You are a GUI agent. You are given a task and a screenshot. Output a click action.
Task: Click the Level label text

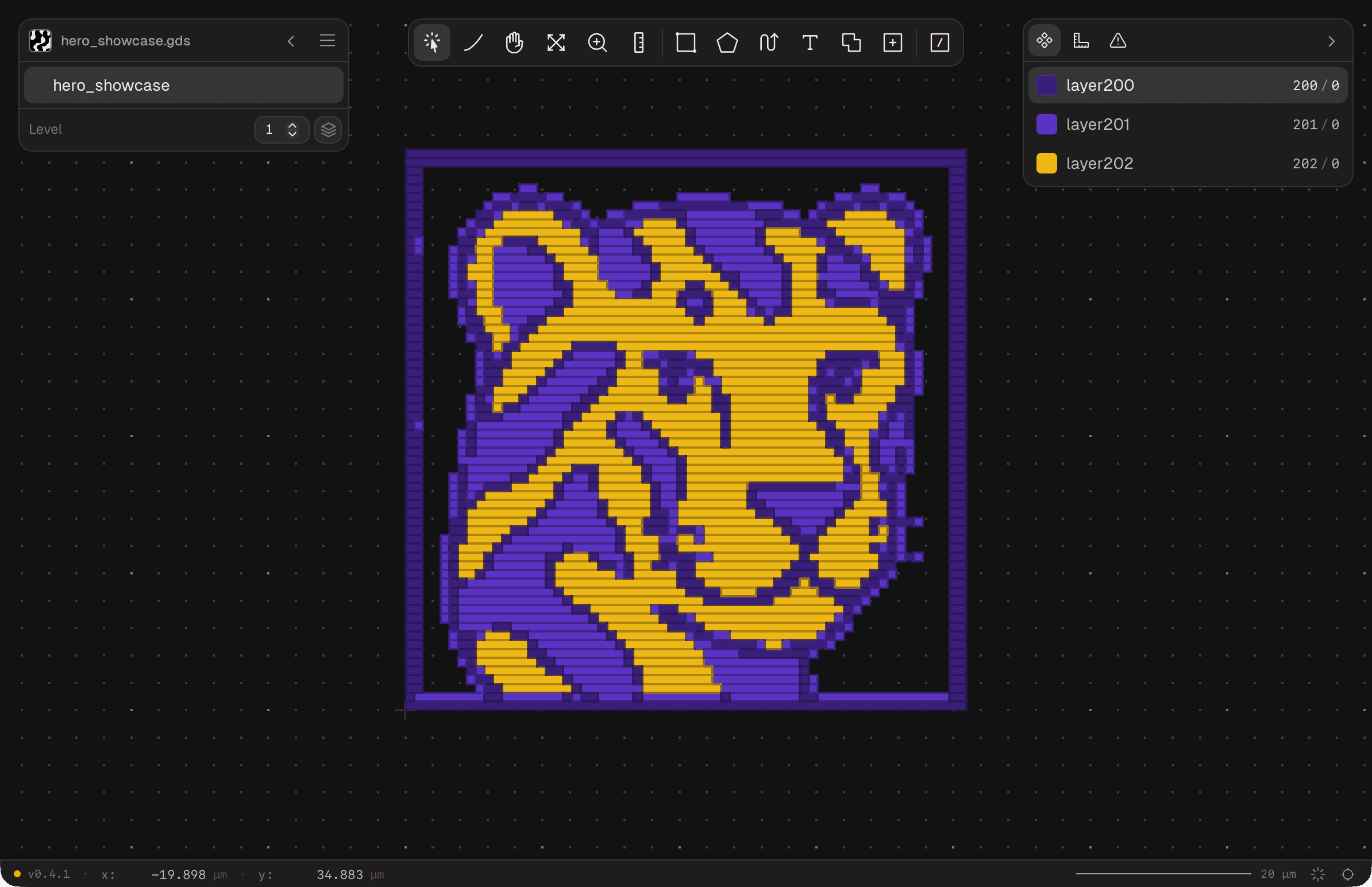pyautogui.click(x=45, y=129)
